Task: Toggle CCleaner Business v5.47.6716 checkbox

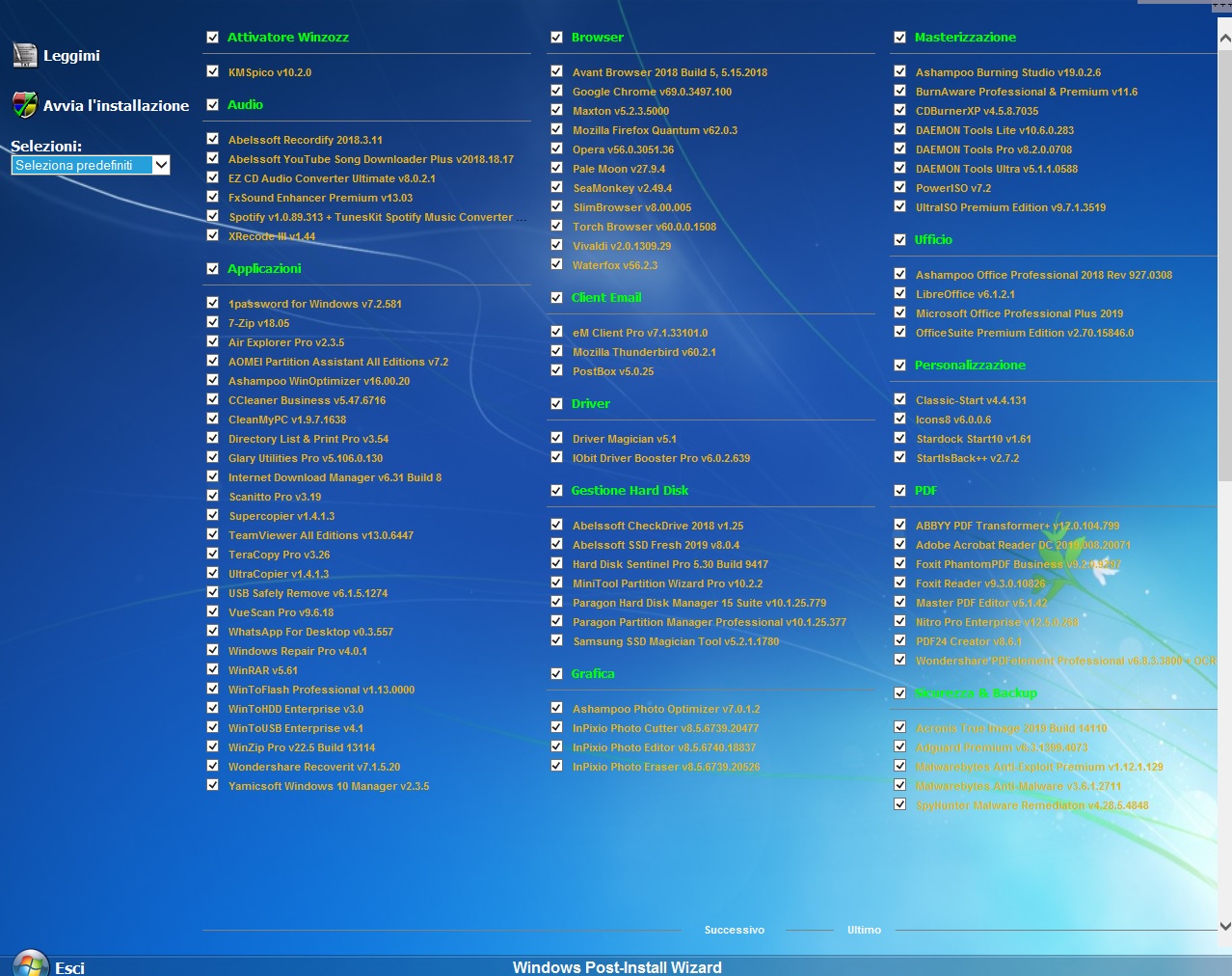Action: coord(213,399)
